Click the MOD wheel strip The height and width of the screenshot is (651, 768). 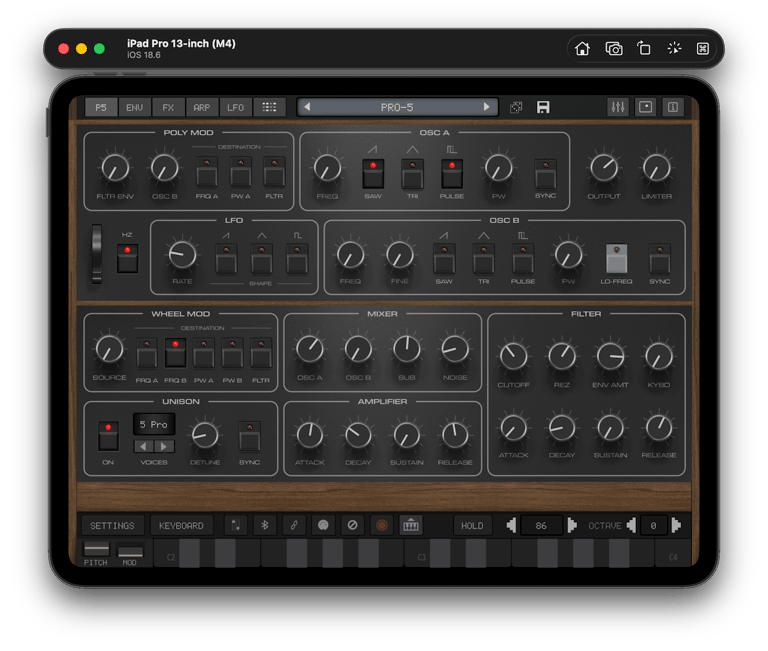130,550
